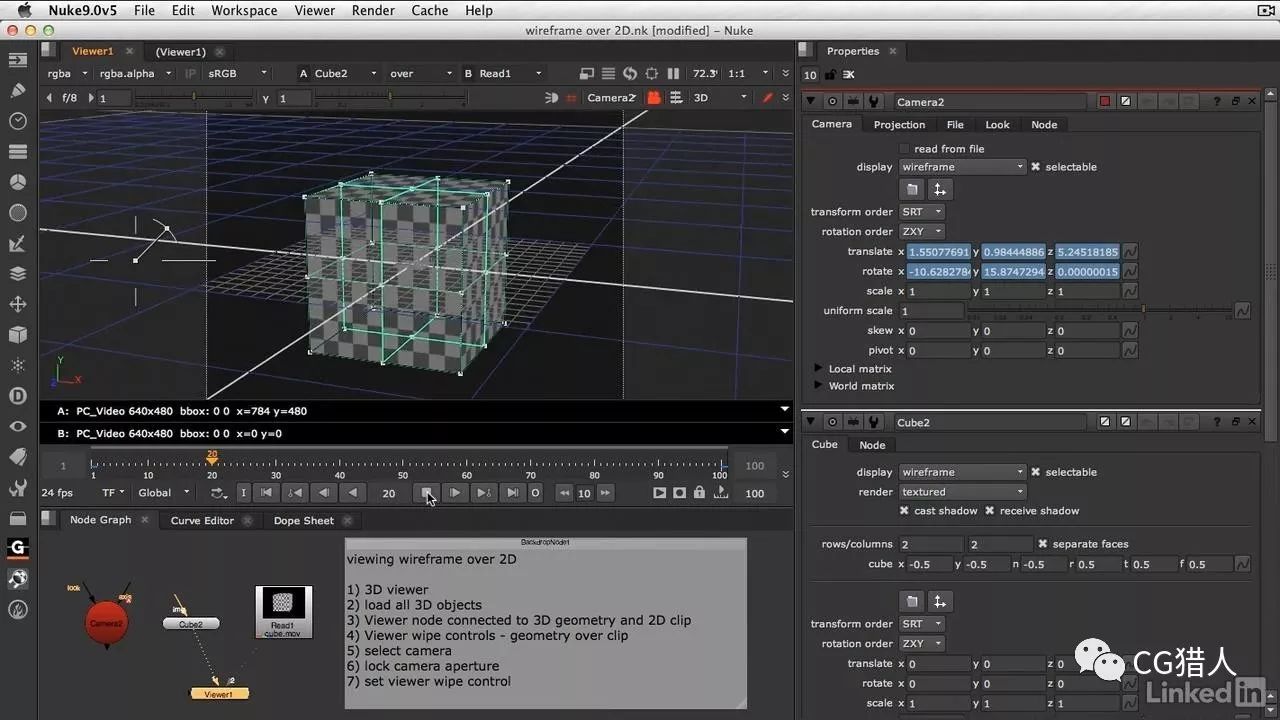Open the Draw nodes paintbrush icon
Image resolution: width=1280 pixels, height=720 pixels.
(17, 90)
